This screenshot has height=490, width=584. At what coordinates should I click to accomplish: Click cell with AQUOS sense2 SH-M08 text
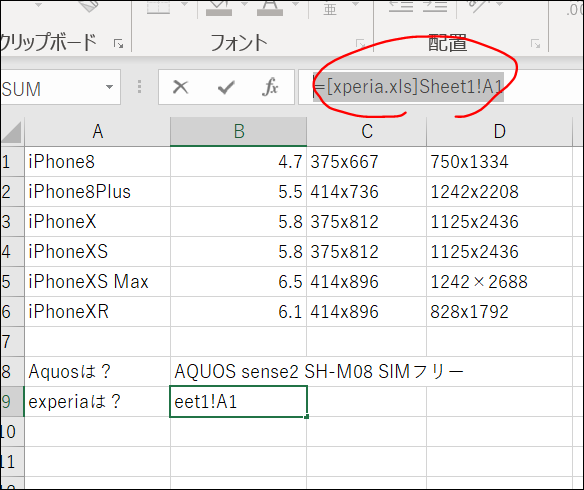238,372
